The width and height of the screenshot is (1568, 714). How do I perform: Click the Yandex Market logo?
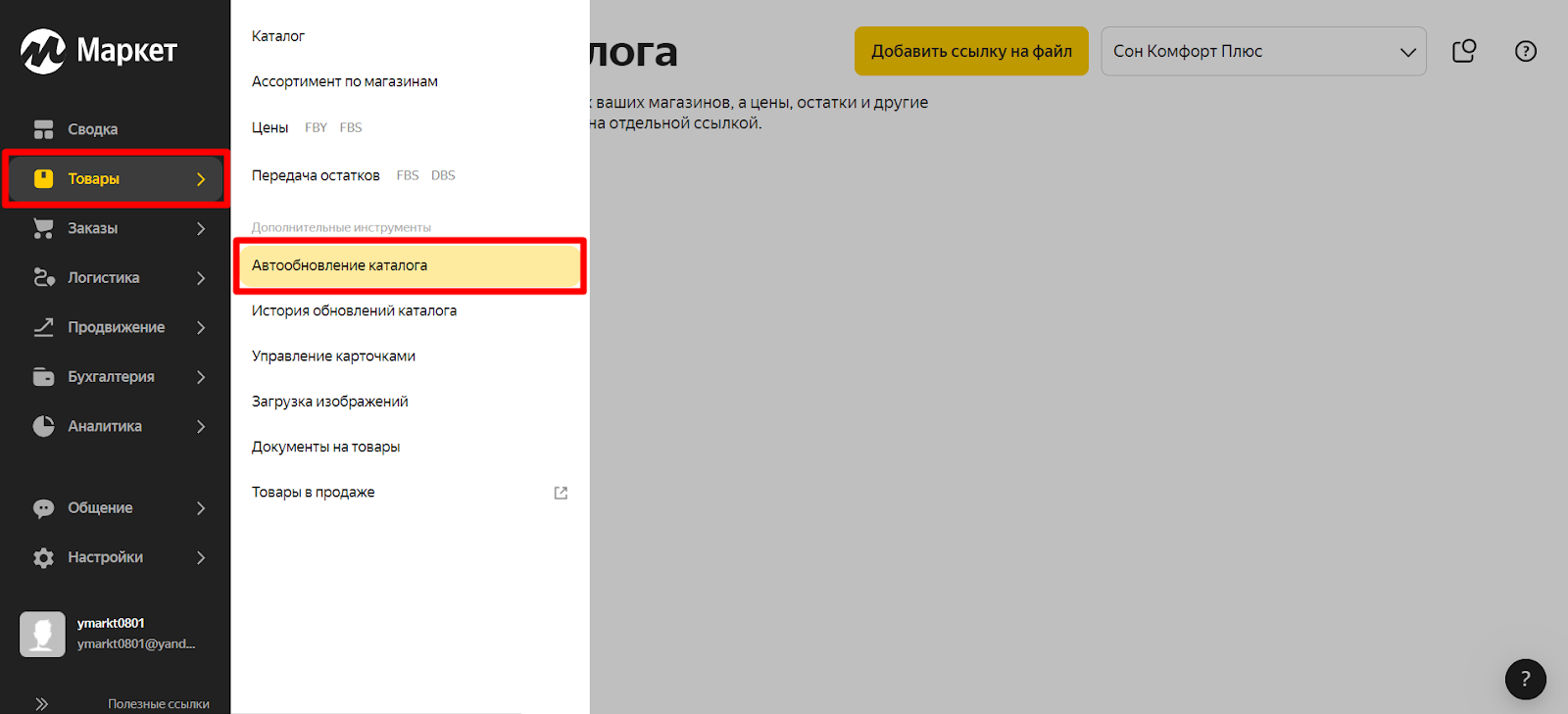pos(99,51)
